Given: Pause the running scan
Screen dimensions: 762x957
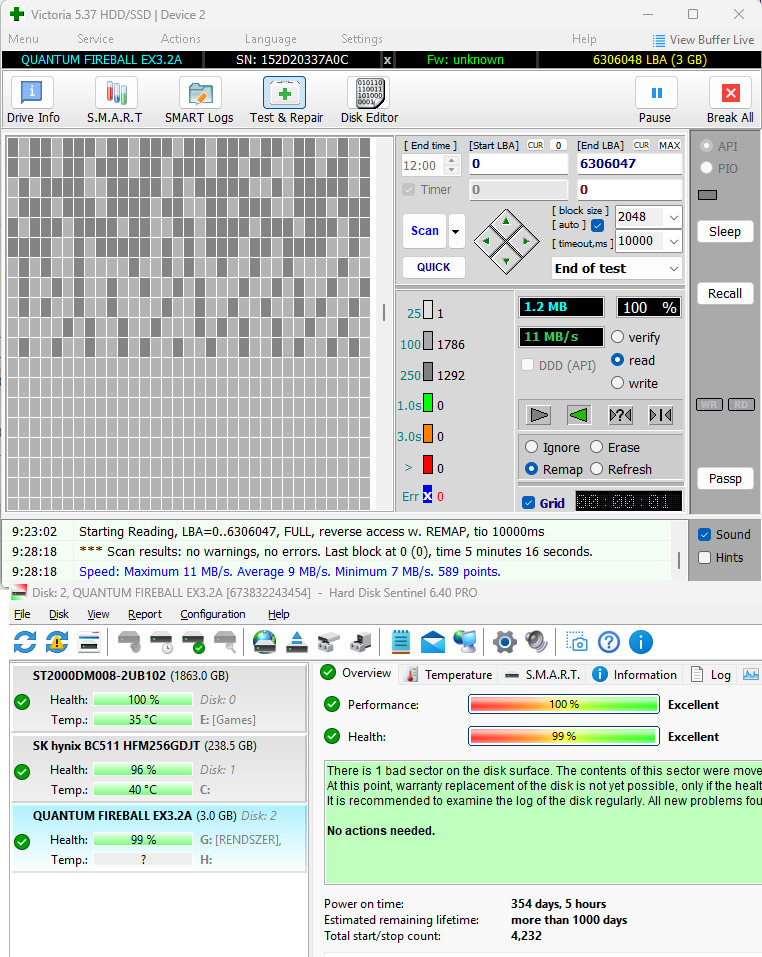Looking at the screenshot, I should point(655,101).
